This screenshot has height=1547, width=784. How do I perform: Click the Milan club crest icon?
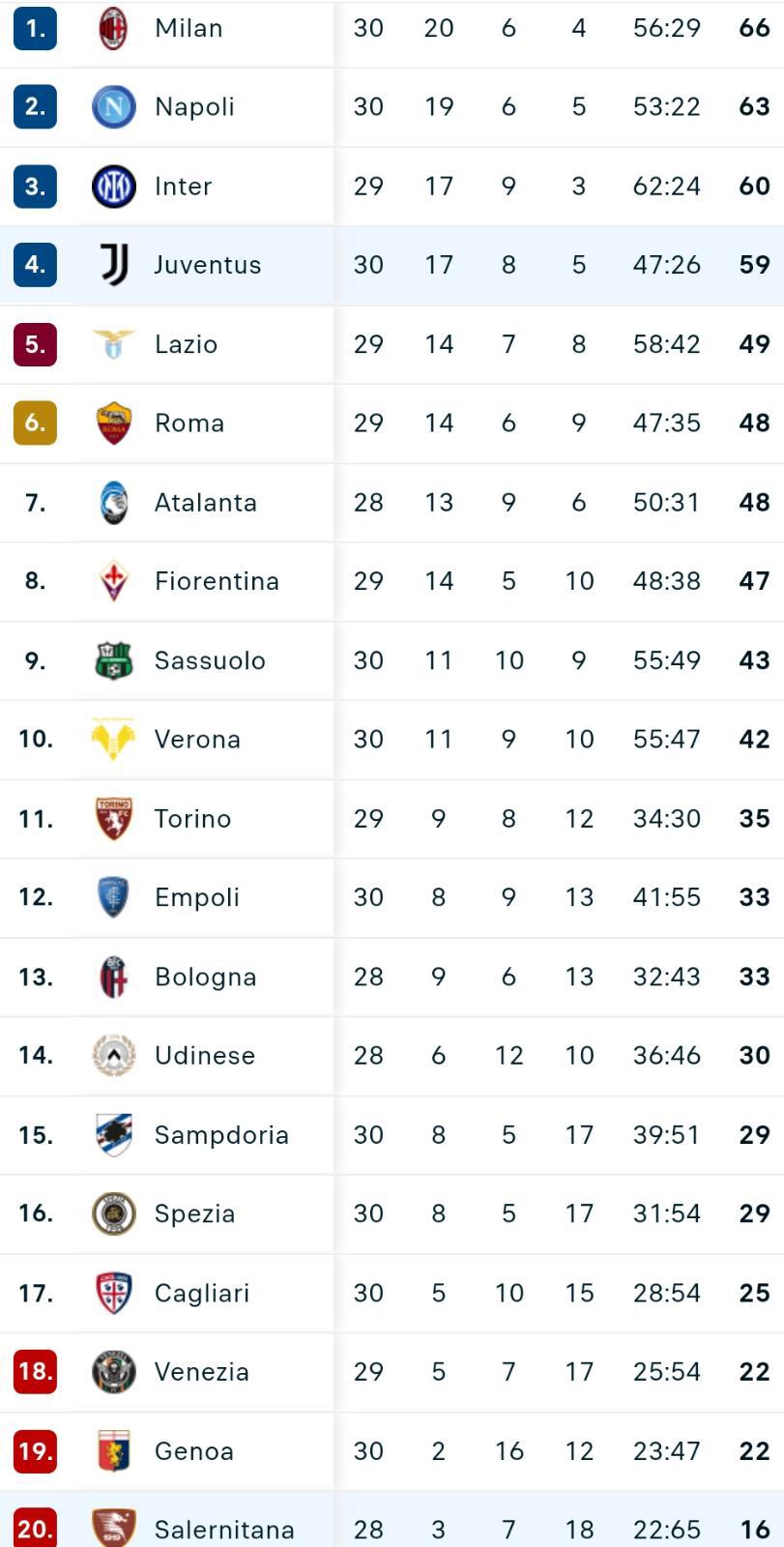tap(113, 28)
